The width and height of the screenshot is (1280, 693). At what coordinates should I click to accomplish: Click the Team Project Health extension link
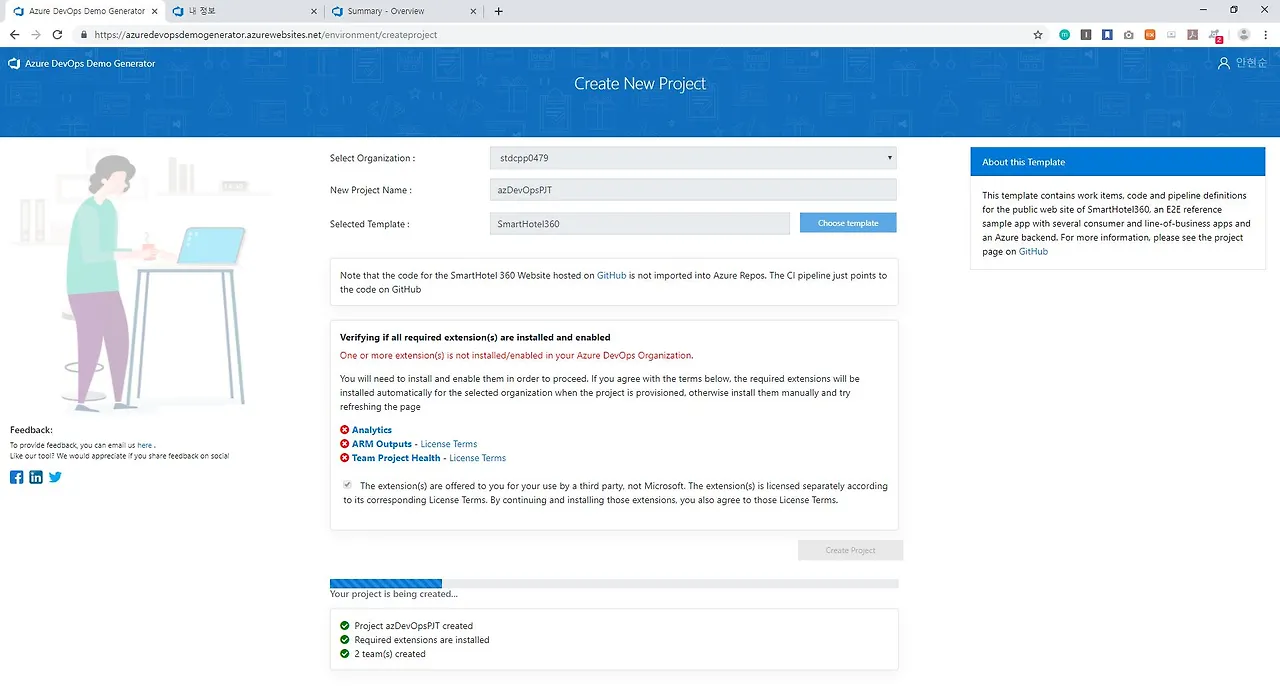click(x=396, y=458)
